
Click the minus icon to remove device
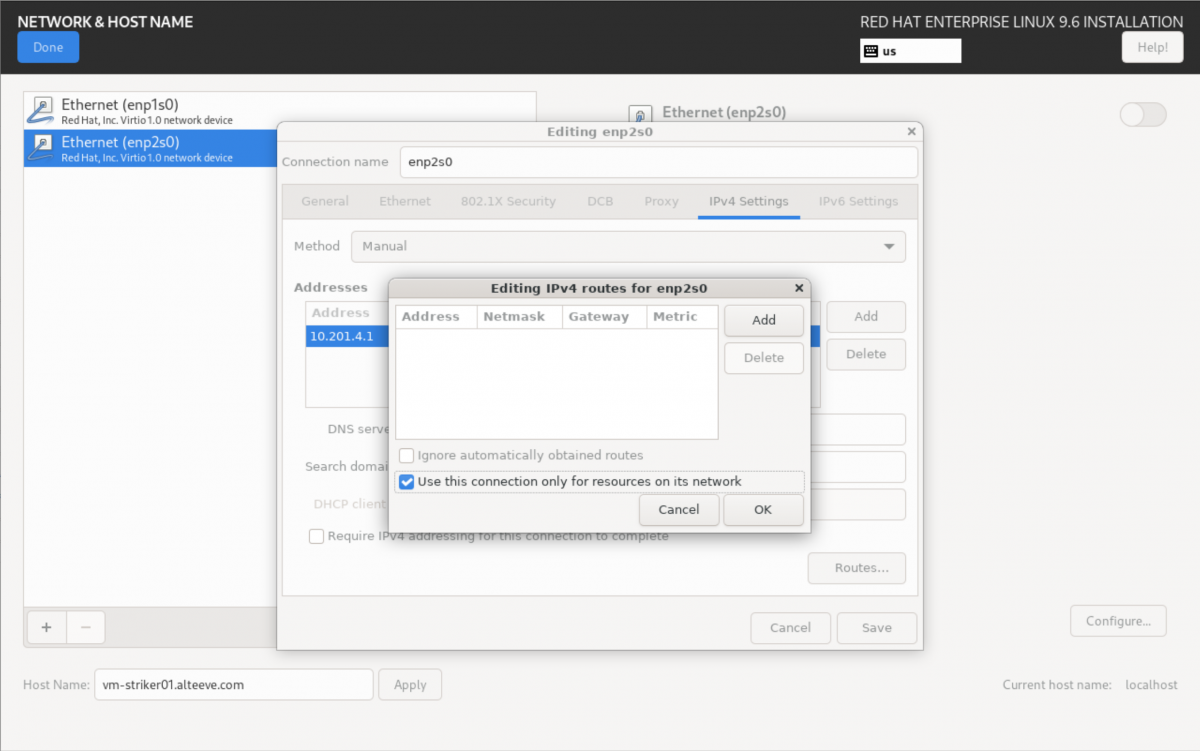point(85,627)
